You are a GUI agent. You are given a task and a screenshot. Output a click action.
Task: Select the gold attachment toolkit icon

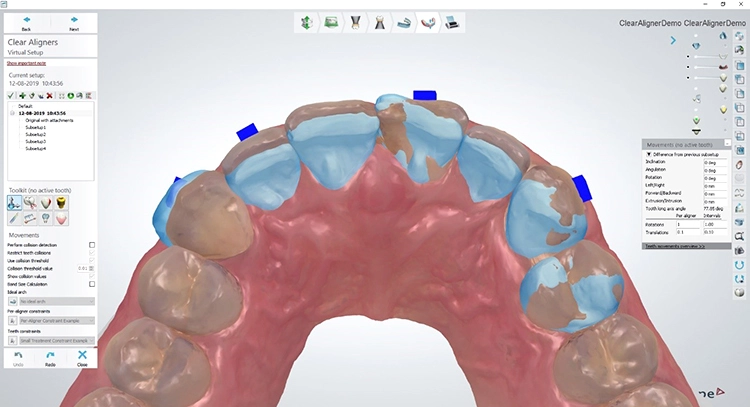click(61, 203)
